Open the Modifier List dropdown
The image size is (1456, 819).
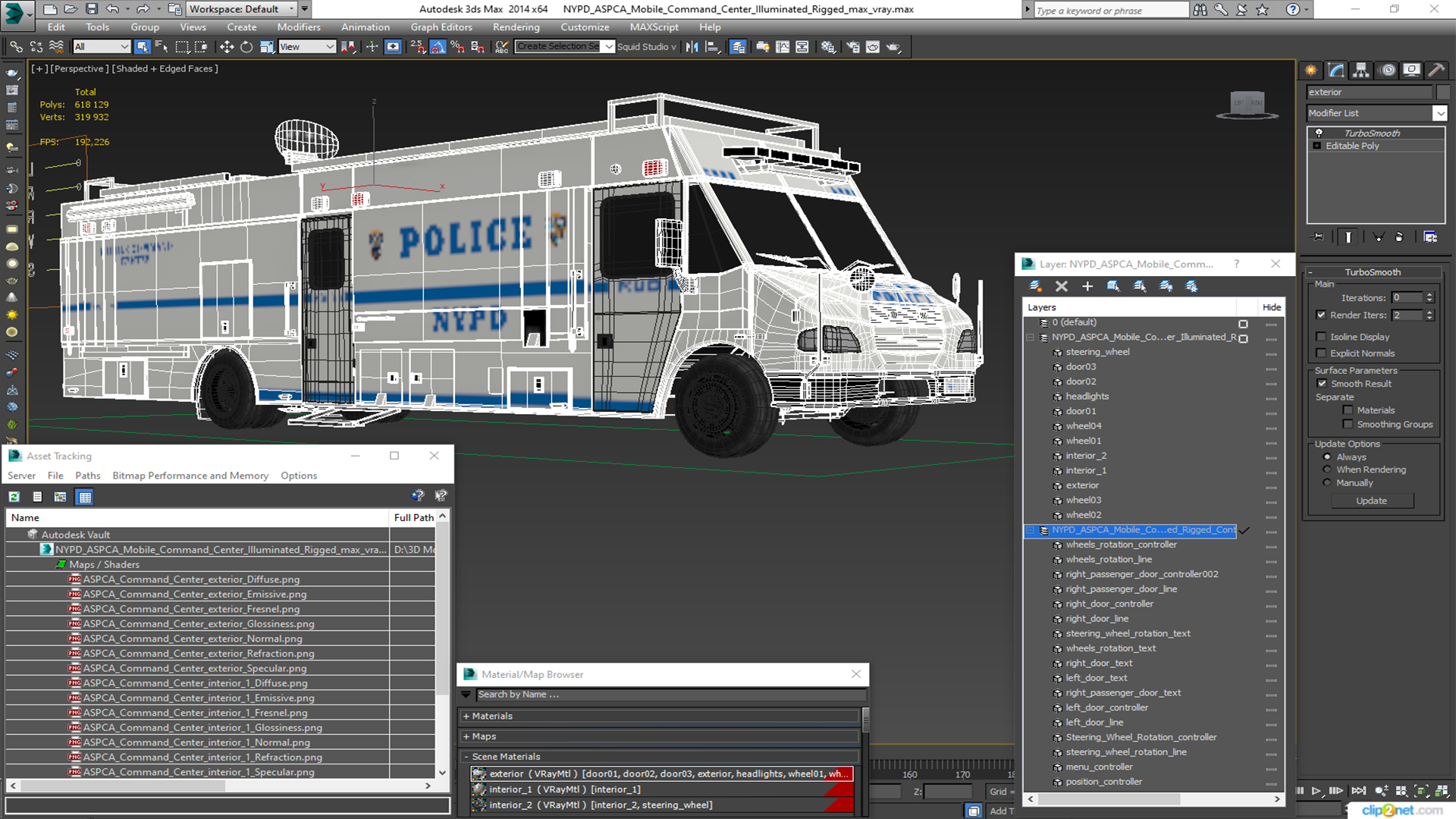[x=1439, y=113]
